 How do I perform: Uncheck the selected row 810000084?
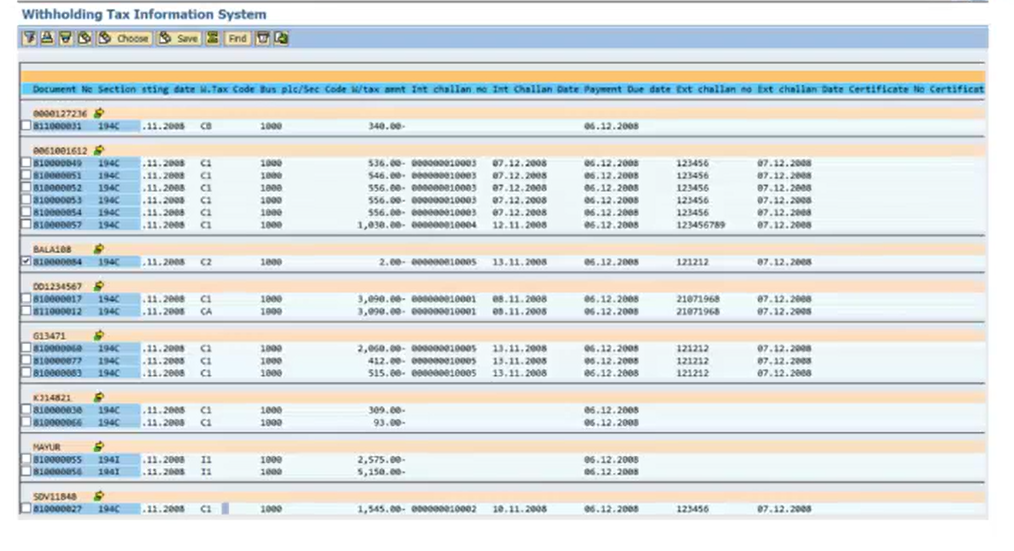26,261
